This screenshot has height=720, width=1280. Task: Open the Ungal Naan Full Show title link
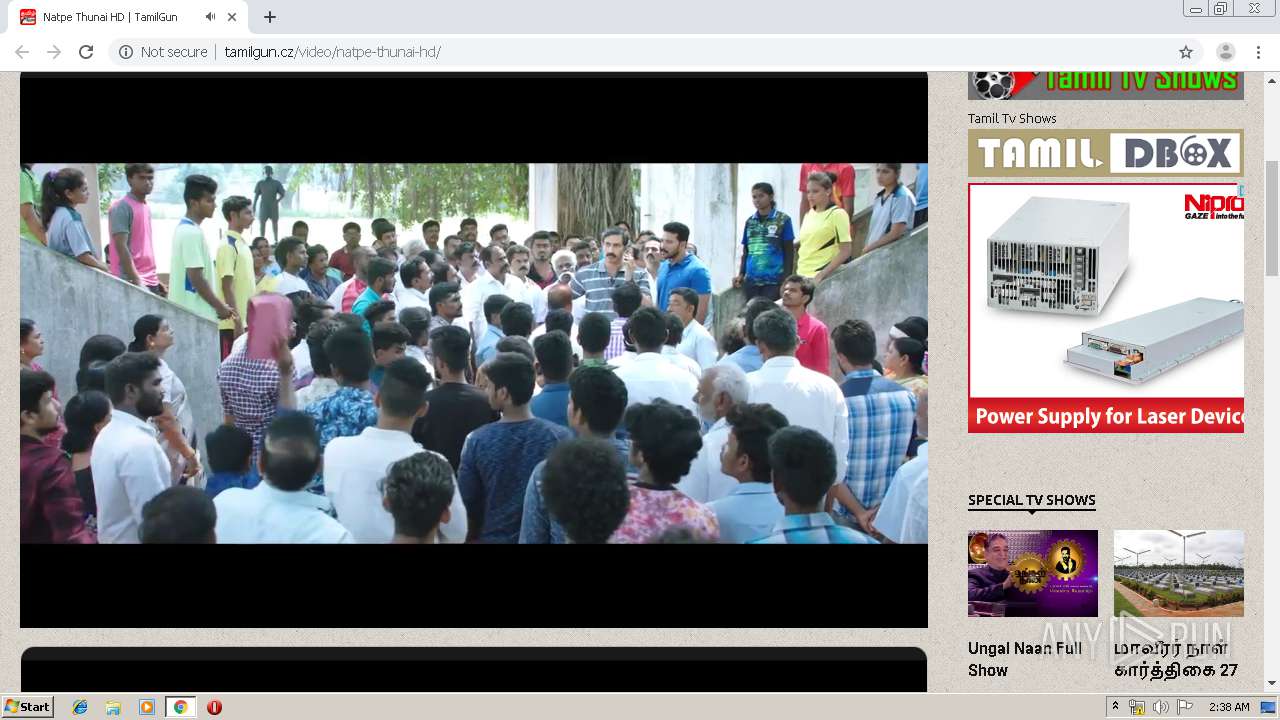coord(1025,659)
